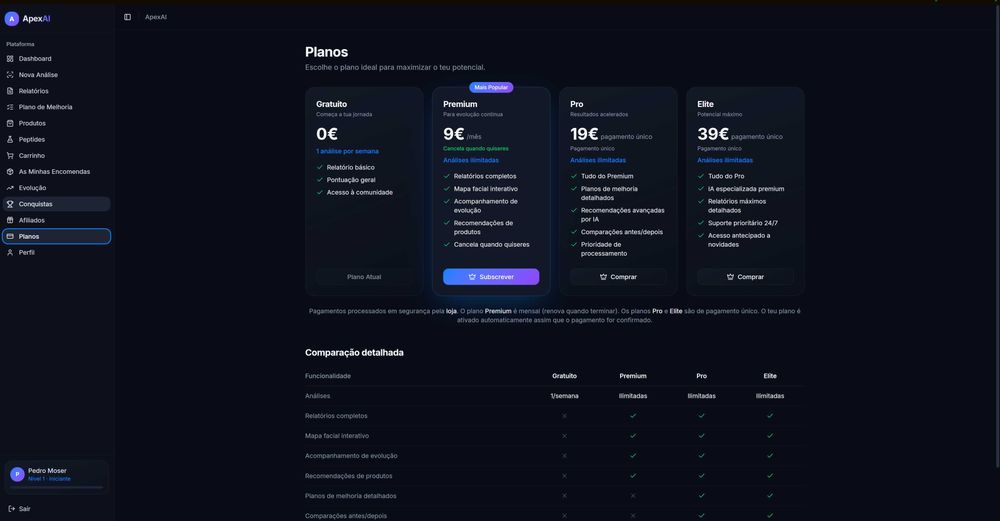This screenshot has height=521, width=1000.
Task: Click the Subscrever button for Premium
Action: point(491,277)
